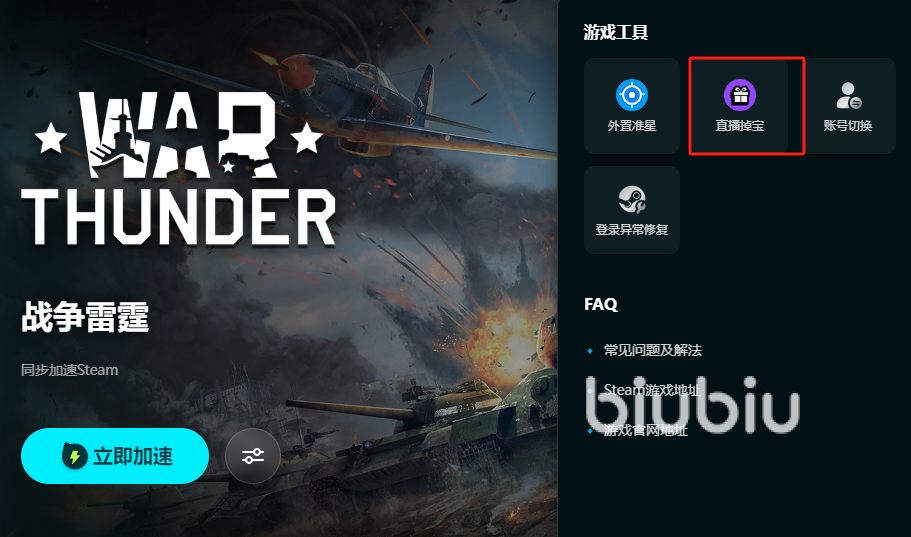Click the 游戏工具 section heading
911x537 pixels.
point(616,32)
